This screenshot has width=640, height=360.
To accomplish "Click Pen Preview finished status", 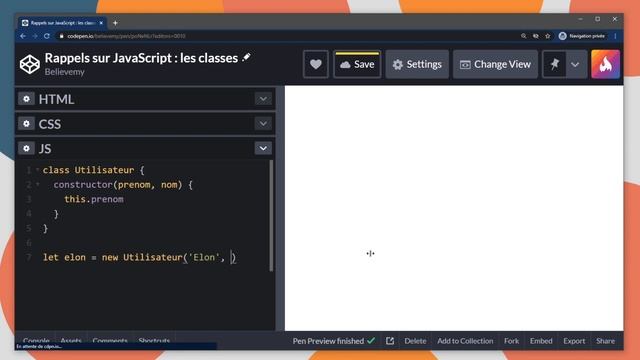I will [333, 341].
